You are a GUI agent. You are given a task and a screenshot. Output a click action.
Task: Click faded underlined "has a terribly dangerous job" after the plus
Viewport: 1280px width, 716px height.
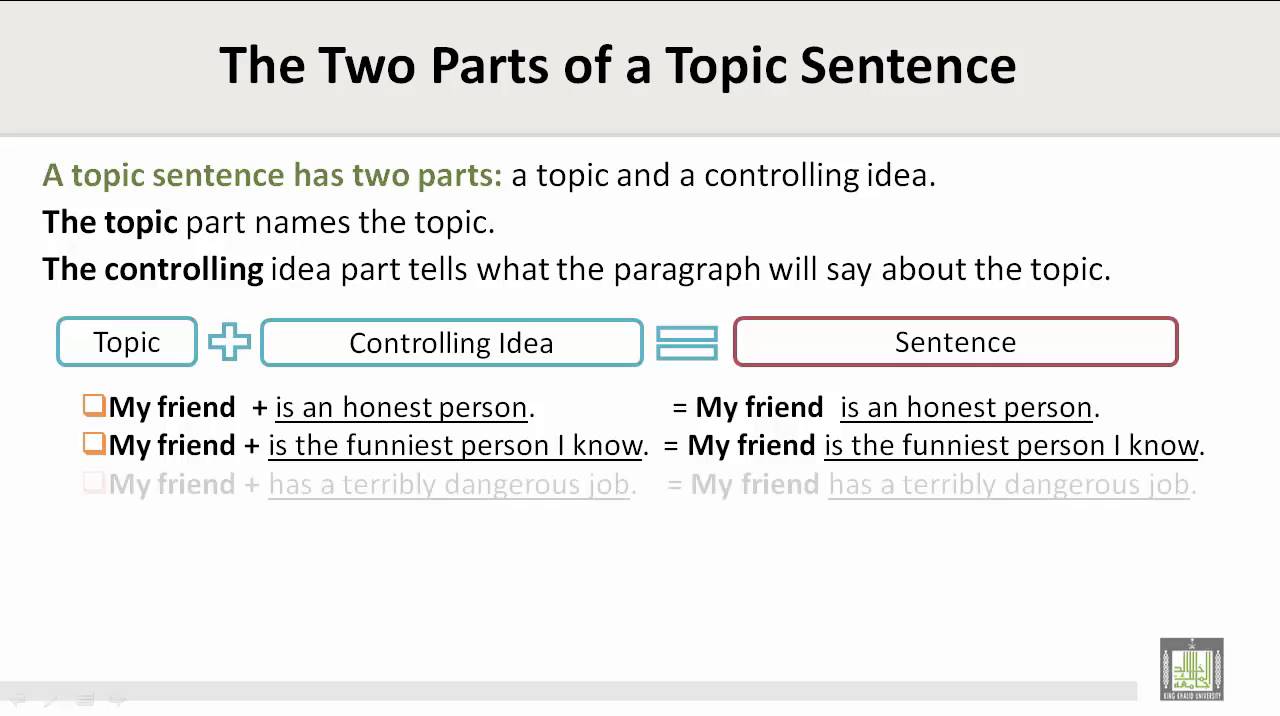[449, 486]
